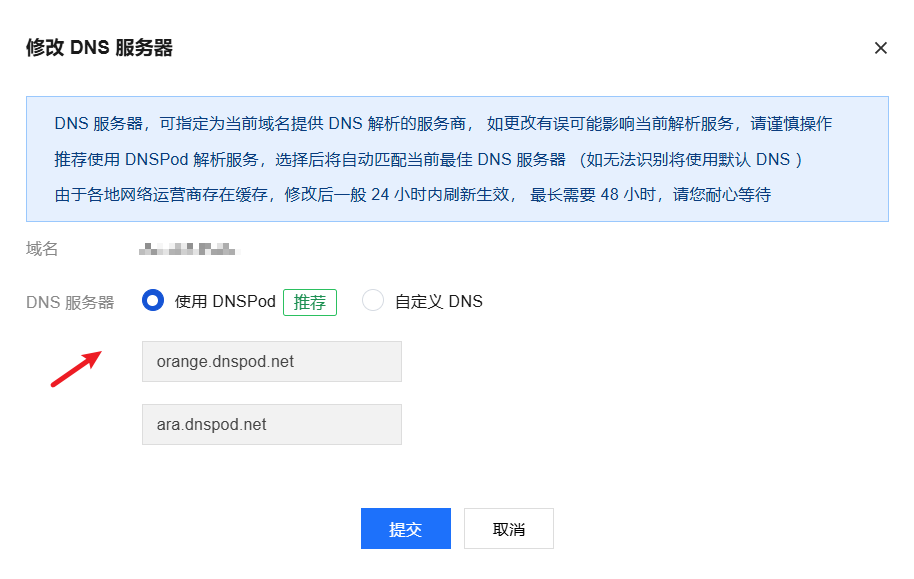Select the 使用 DNSPod radio button

tap(153, 301)
